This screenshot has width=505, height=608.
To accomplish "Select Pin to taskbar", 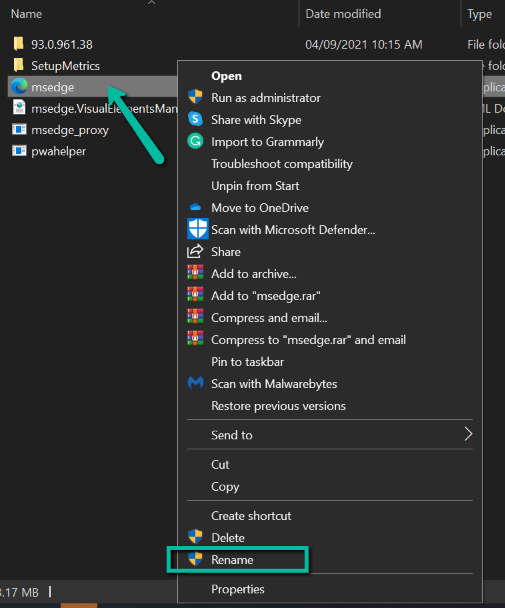I will (247, 362).
